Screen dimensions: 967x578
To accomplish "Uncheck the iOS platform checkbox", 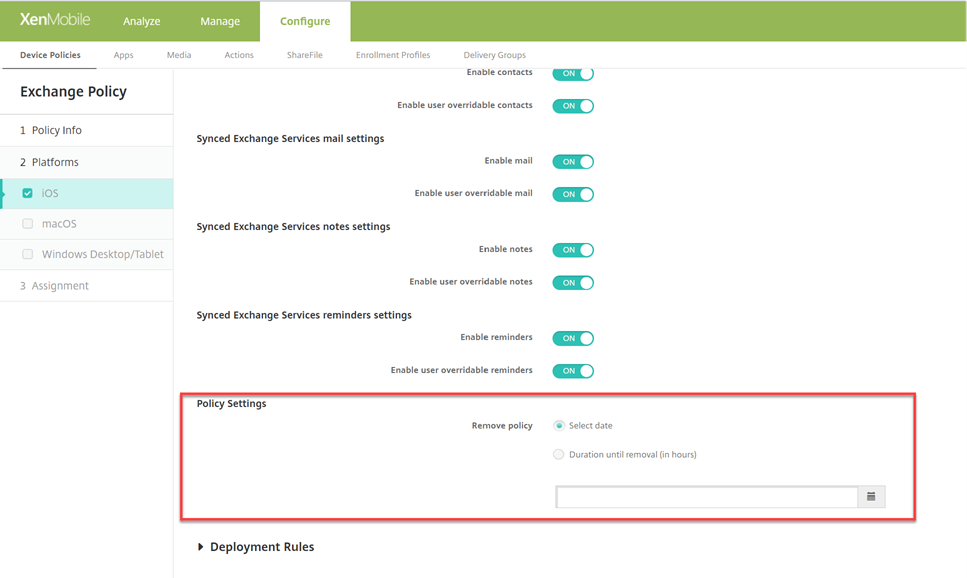I will (27, 193).
